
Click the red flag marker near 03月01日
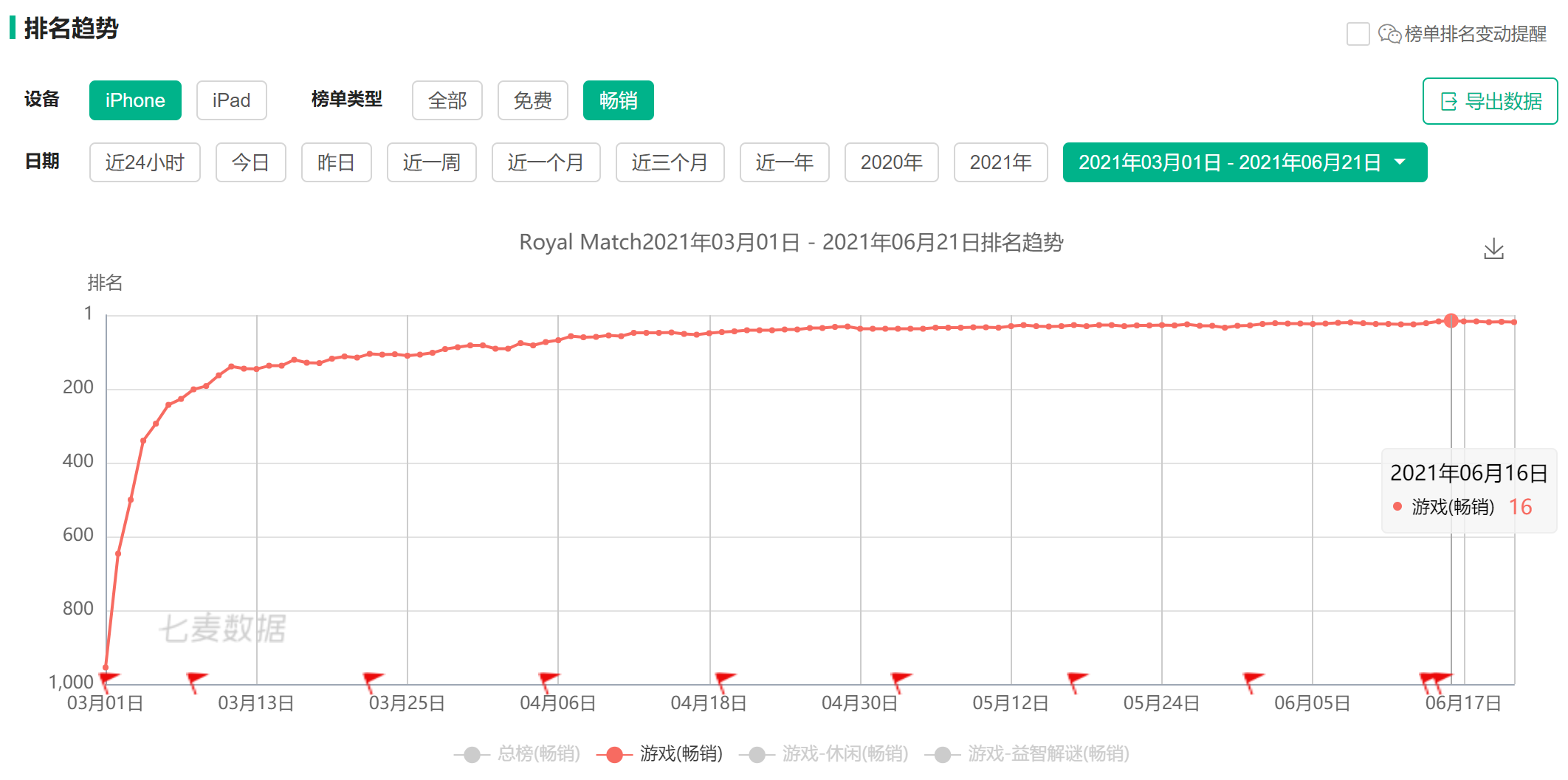[109, 680]
